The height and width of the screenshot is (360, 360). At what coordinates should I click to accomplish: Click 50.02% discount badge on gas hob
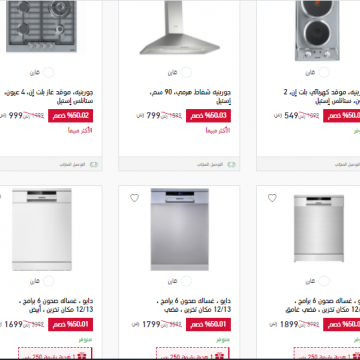coord(70,116)
